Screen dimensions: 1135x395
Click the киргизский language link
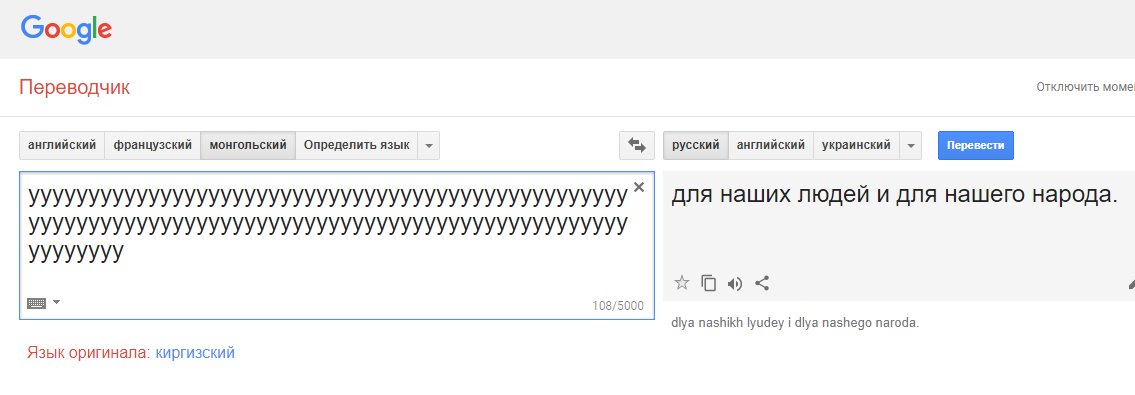[x=195, y=353]
